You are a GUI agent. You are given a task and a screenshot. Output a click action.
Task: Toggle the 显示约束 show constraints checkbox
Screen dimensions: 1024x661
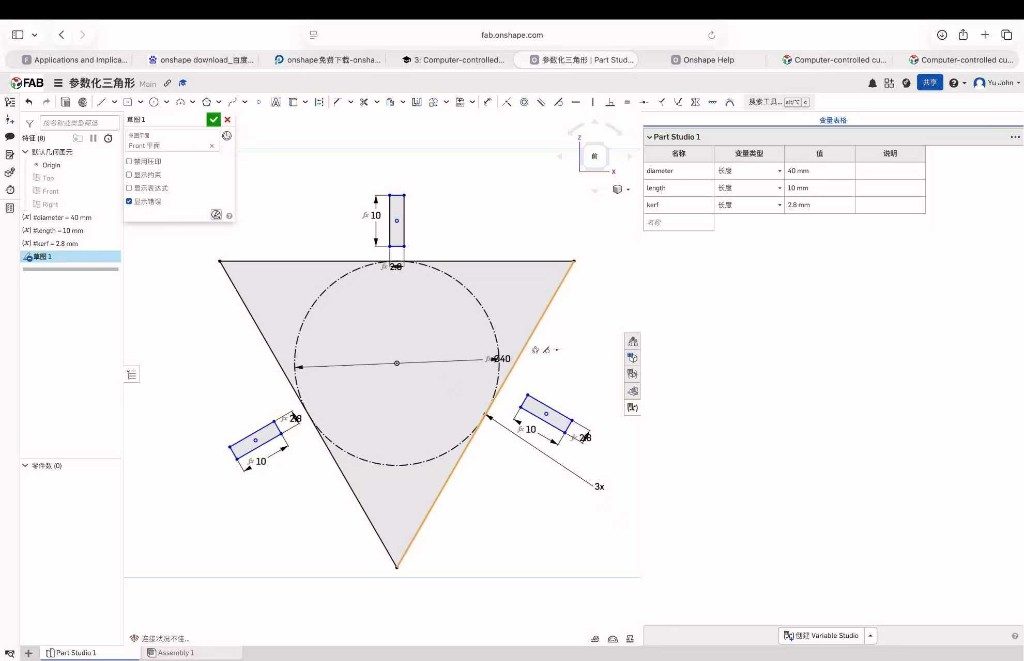click(x=129, y=174)
